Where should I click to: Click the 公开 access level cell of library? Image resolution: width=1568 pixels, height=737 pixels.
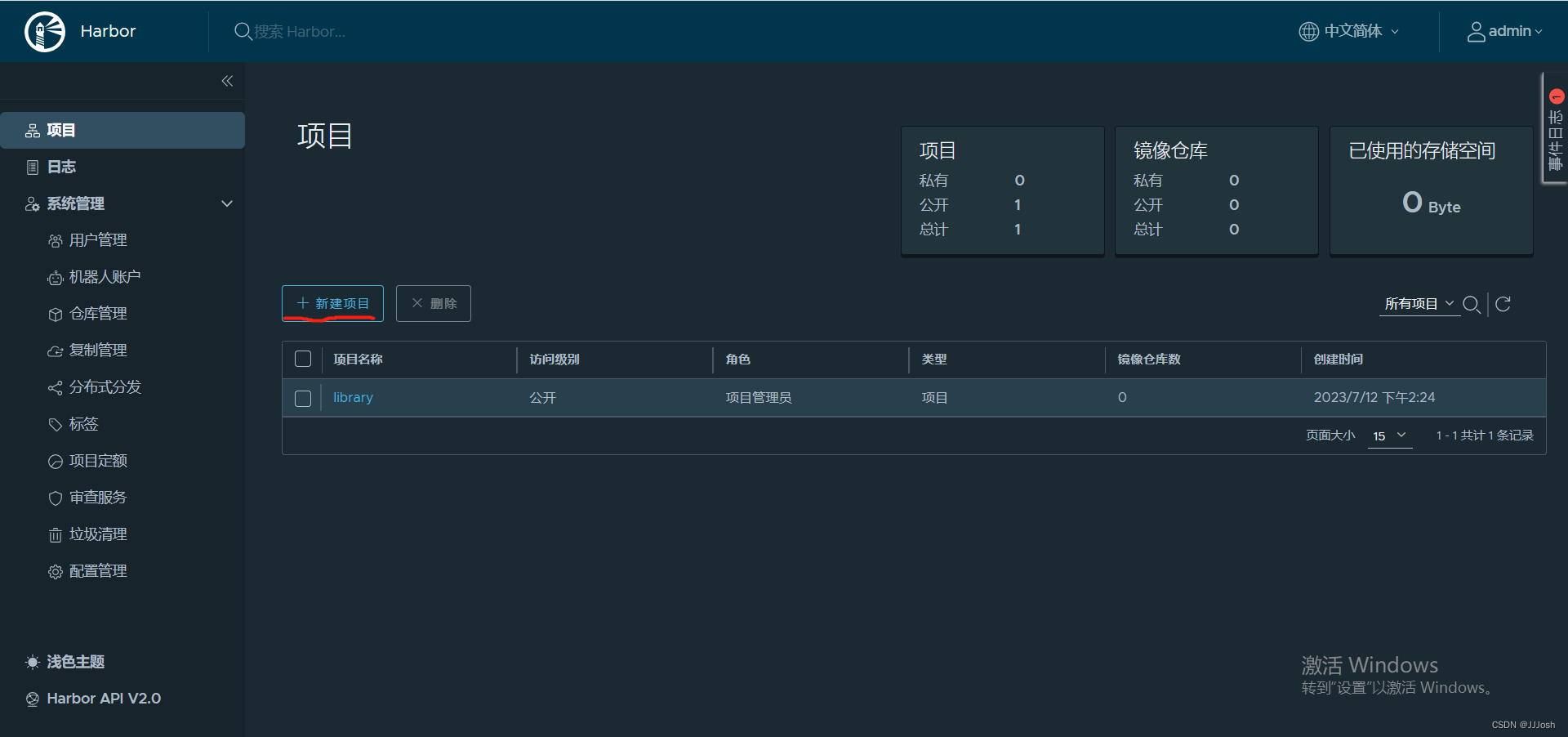tap(543, 398)
